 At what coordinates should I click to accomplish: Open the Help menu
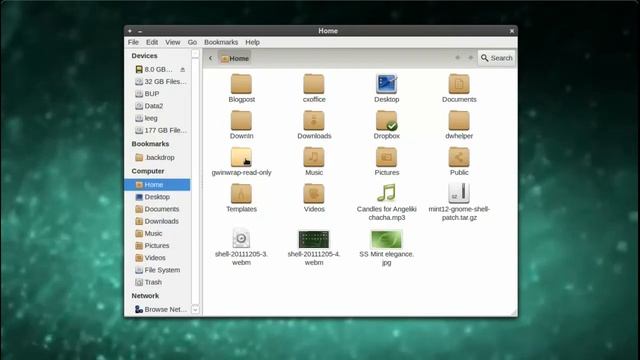(252, 42)
